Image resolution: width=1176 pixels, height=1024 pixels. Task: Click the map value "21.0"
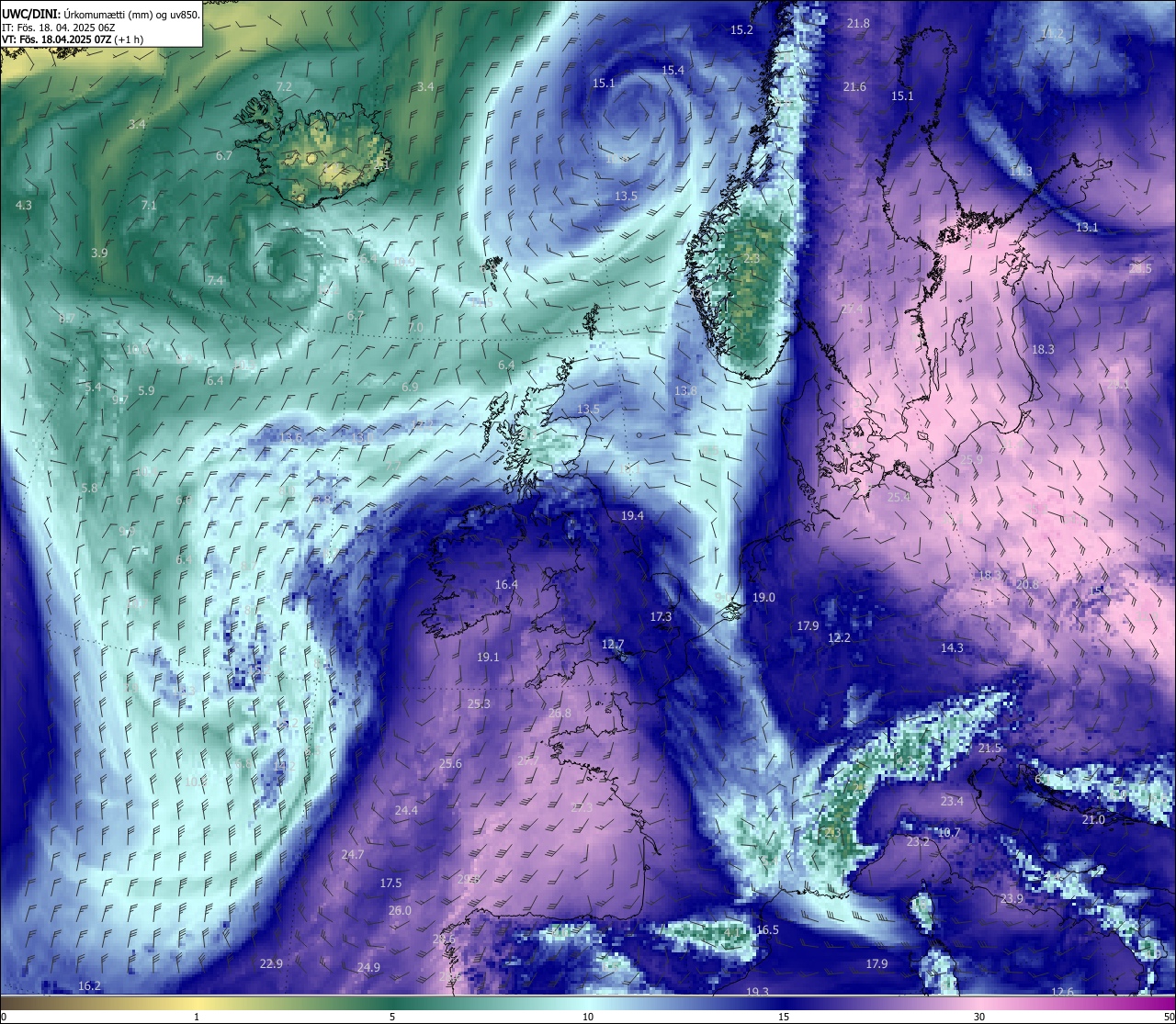(x=1093, y=820)
